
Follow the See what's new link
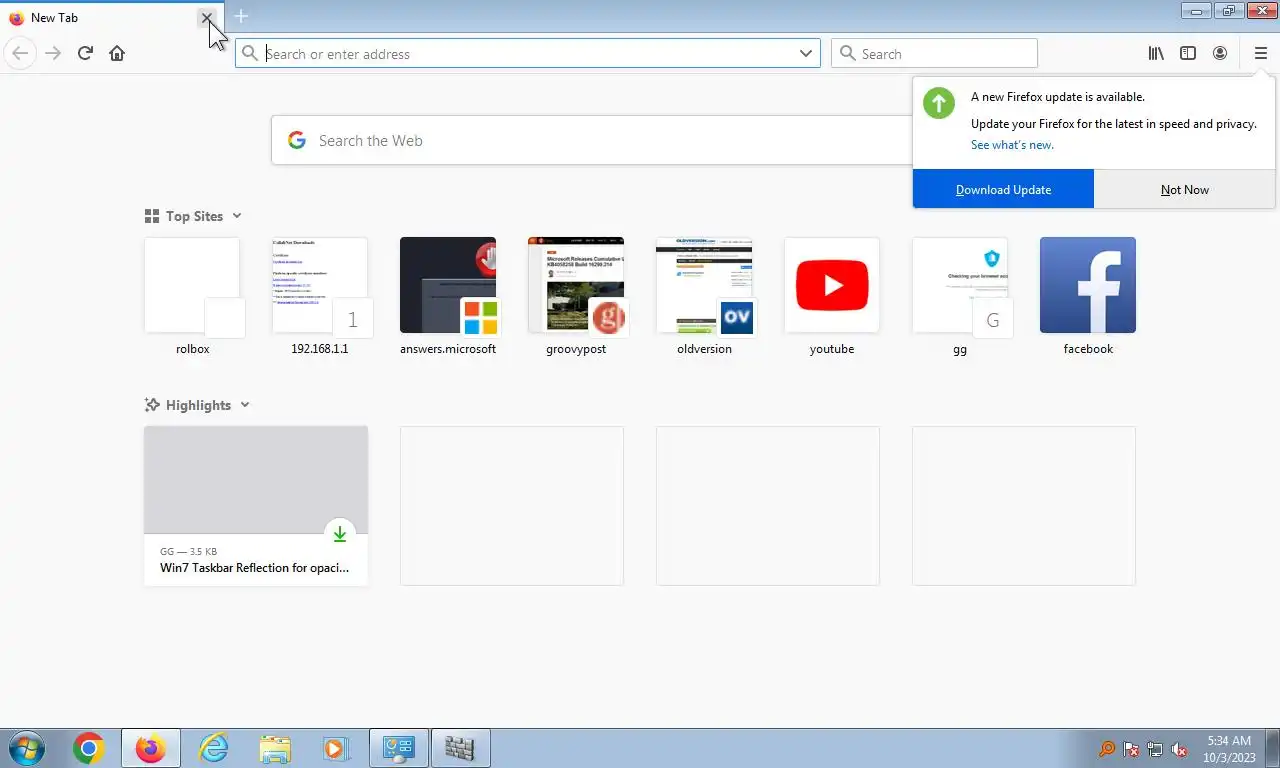coord(1012,145)
